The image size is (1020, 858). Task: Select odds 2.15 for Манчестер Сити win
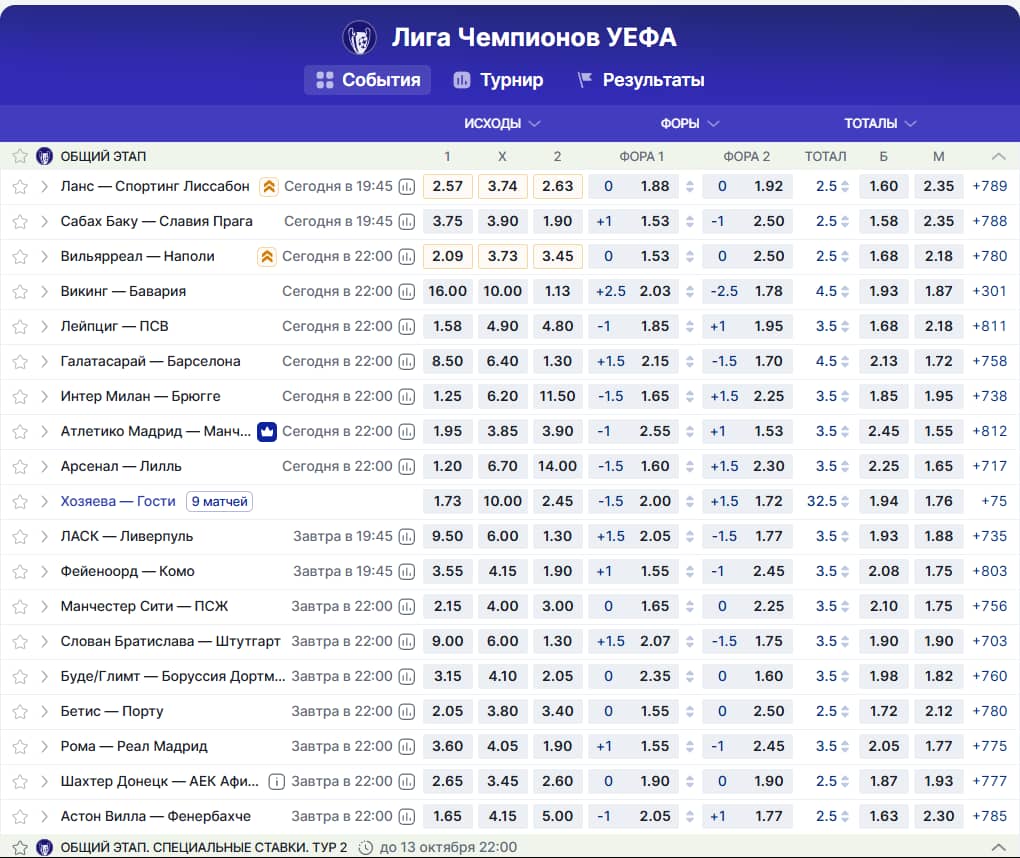click(x=448, y=606)
